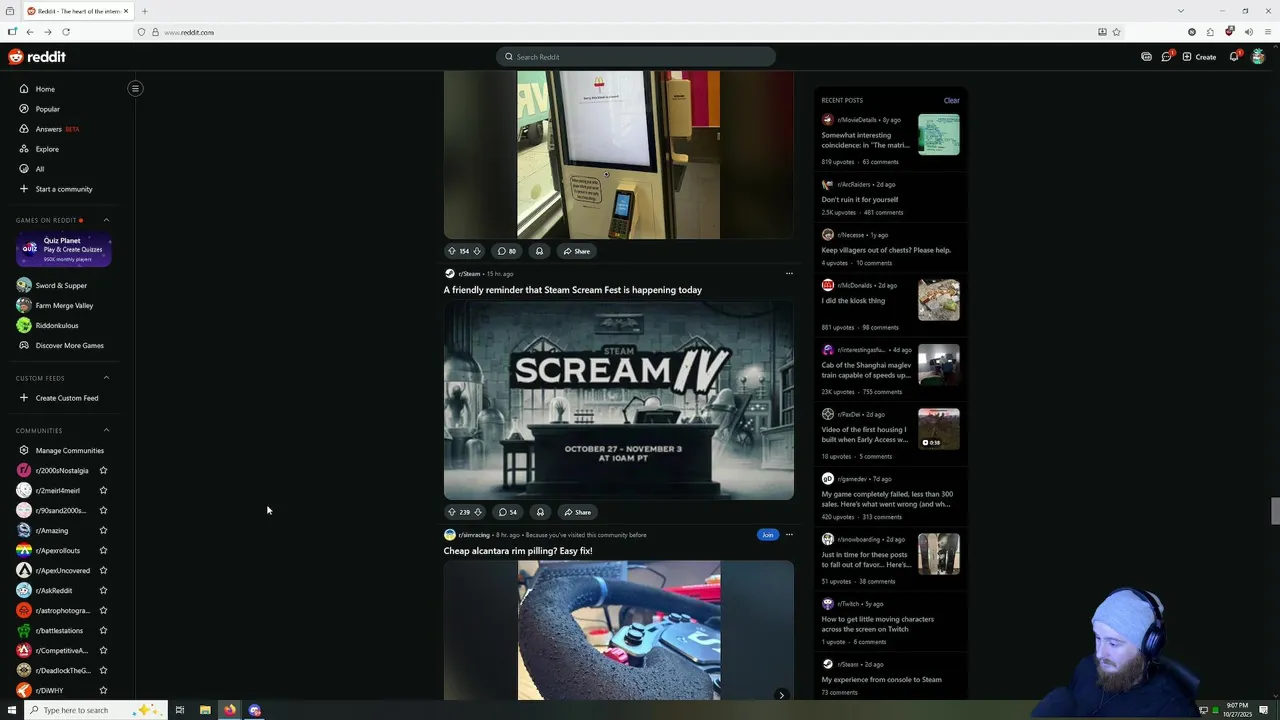
Task: Click the Search Reddit field
Action: [636, 57]
